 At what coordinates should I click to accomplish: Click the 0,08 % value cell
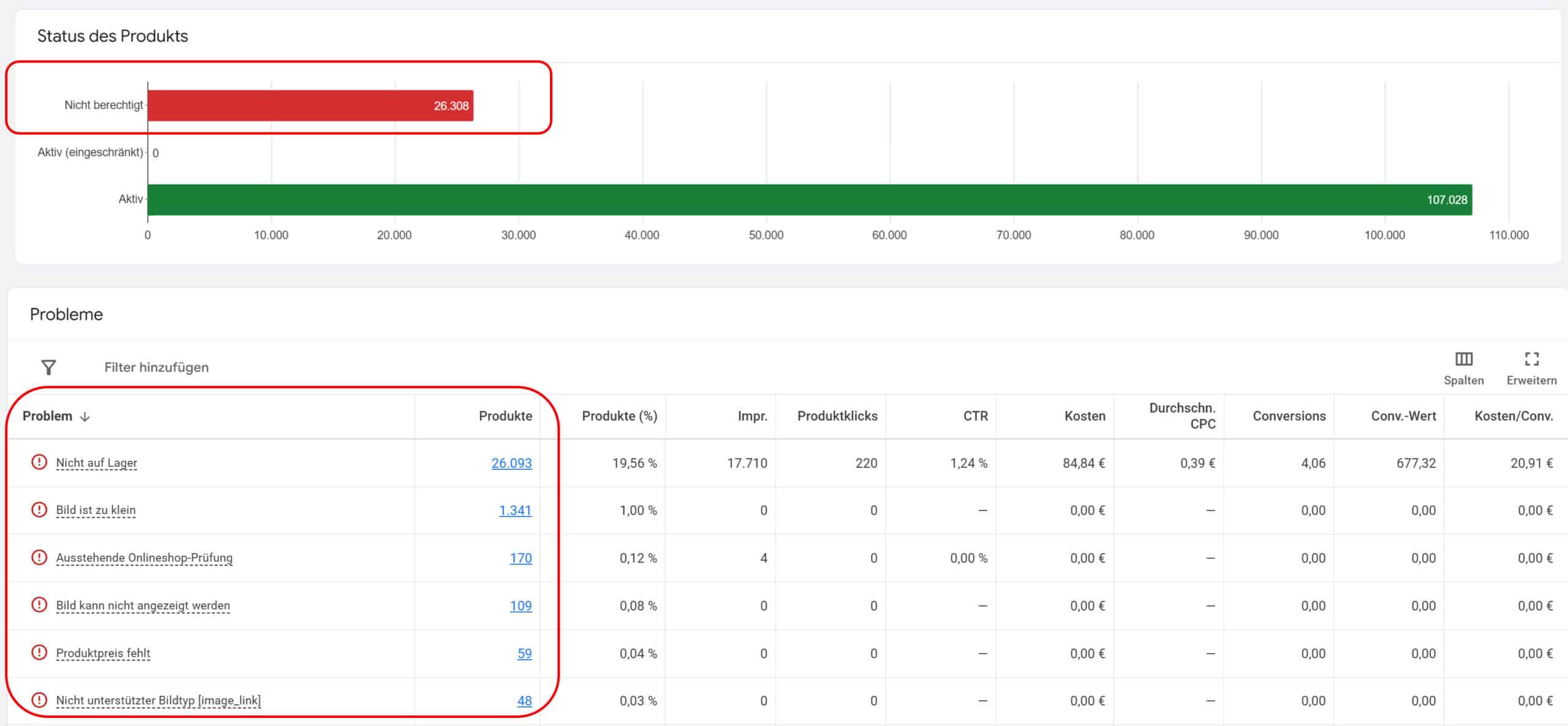(638, 606)
